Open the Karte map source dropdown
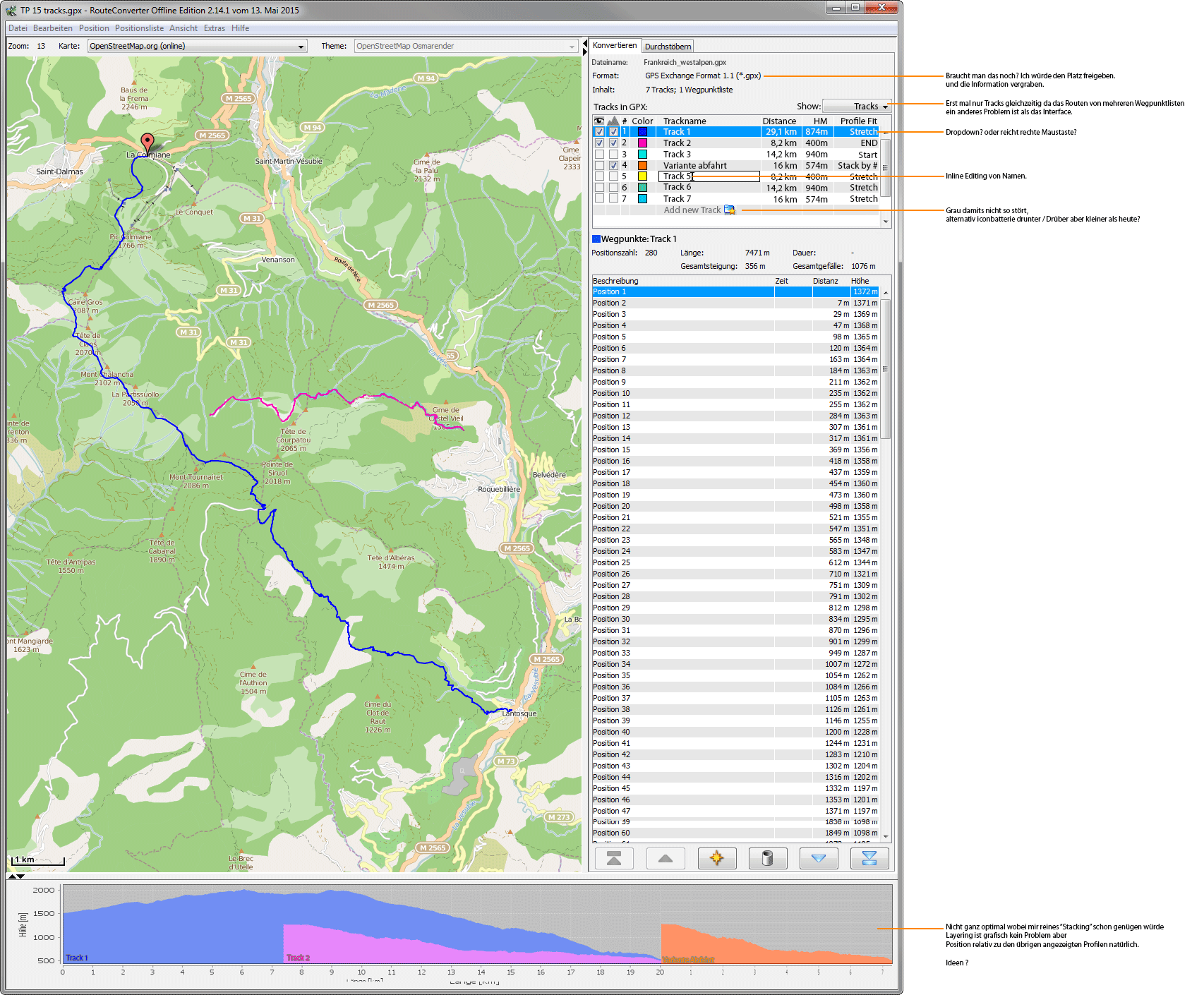 tap(197, 47)
